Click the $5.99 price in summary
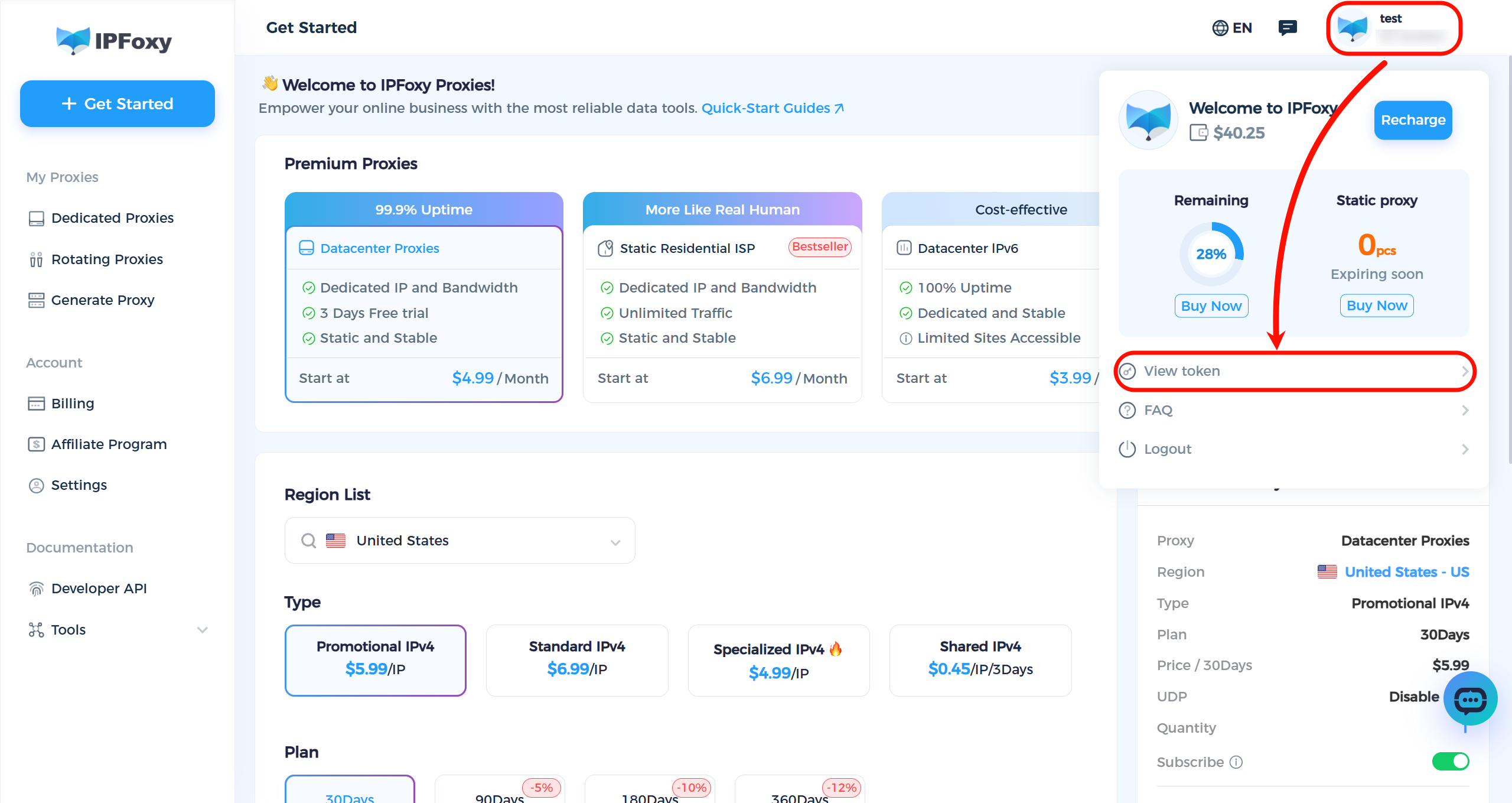Screen dimensions: 1512x803 coord(1451,665)
